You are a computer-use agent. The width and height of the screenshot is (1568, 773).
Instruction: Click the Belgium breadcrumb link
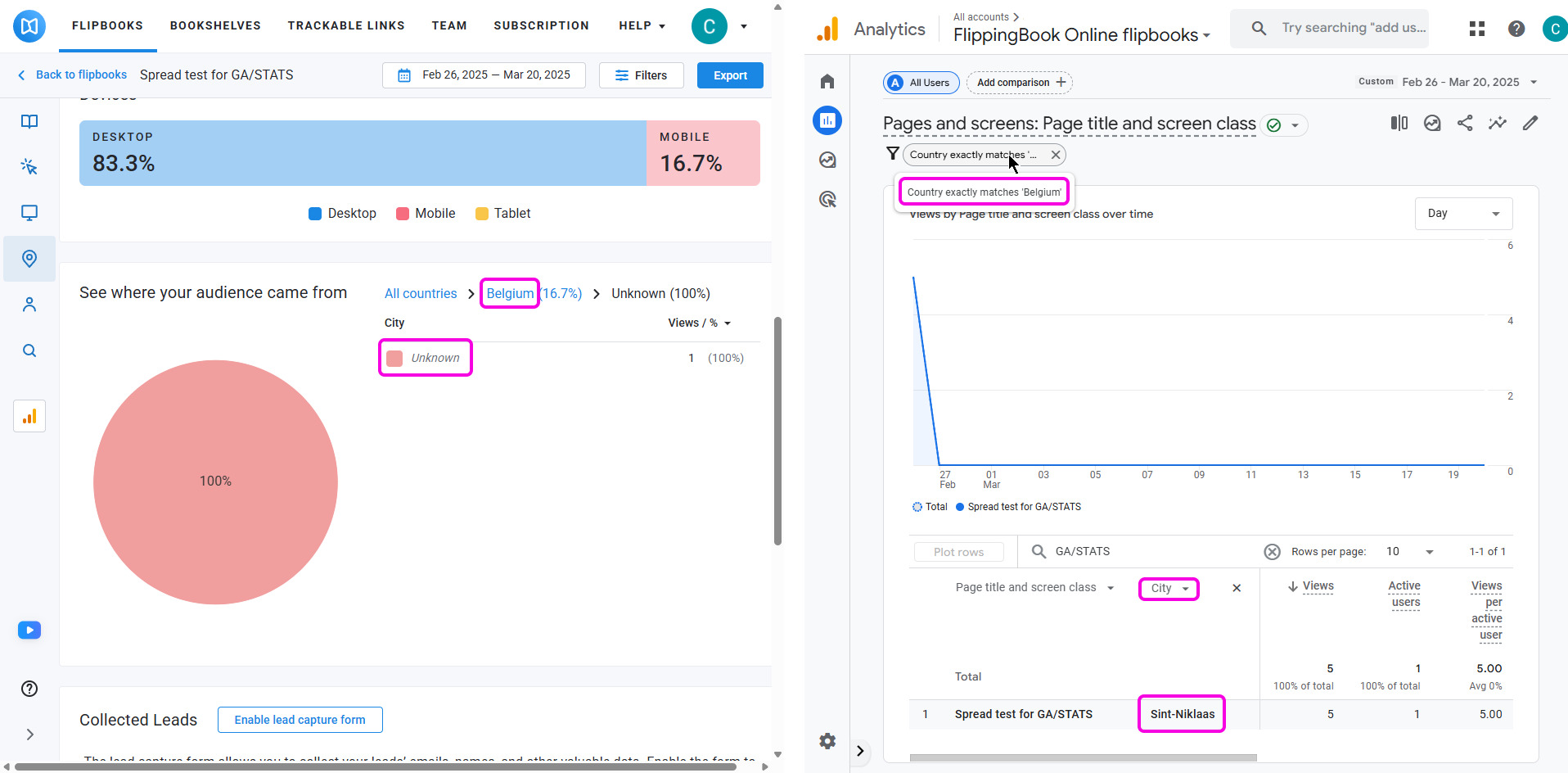click(534, 293)
